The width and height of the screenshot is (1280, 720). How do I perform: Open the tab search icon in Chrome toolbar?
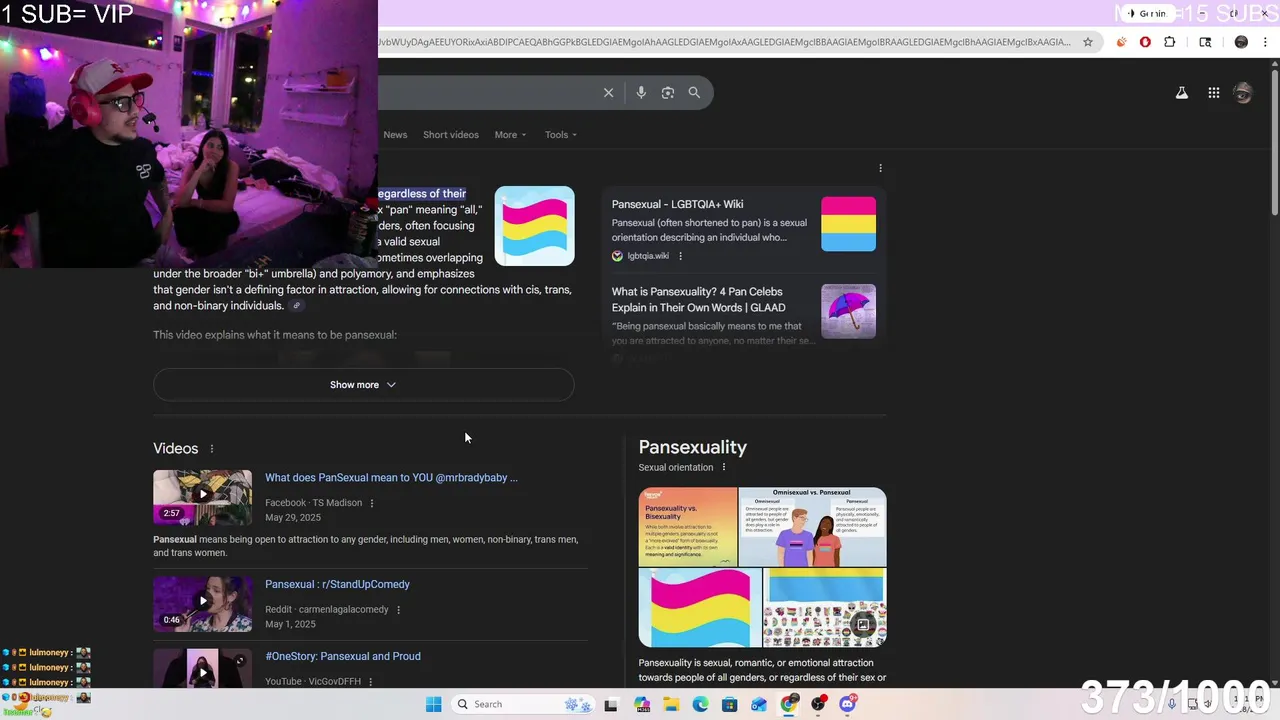(x=1205, y=42)
